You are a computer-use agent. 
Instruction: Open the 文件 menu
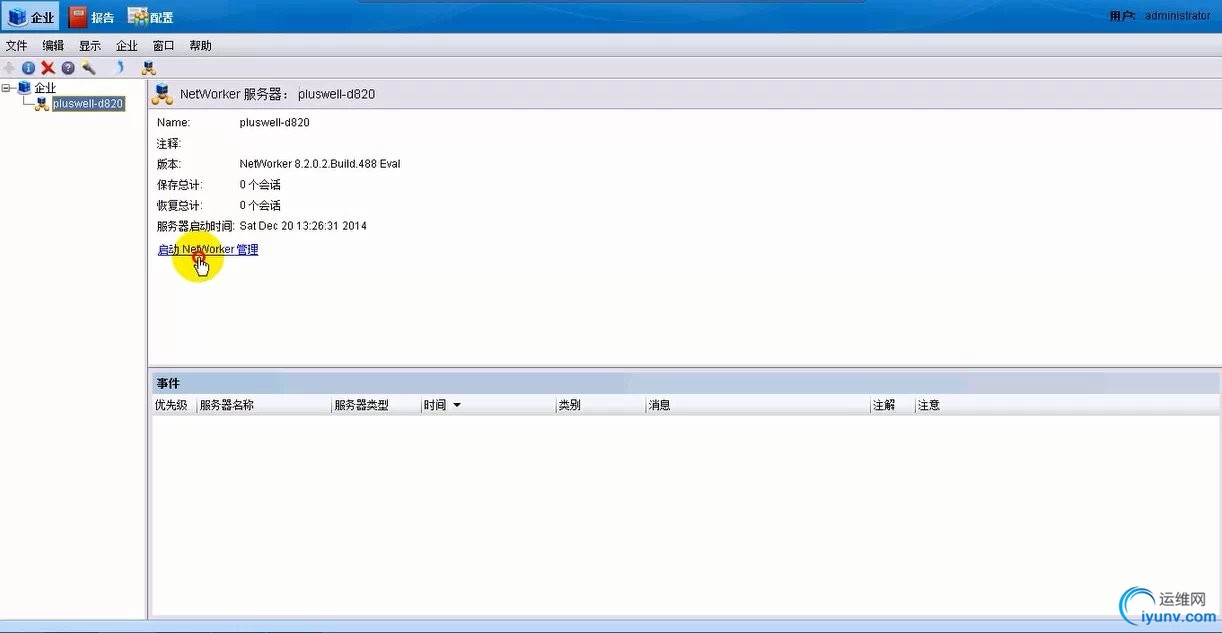point(17,46)
